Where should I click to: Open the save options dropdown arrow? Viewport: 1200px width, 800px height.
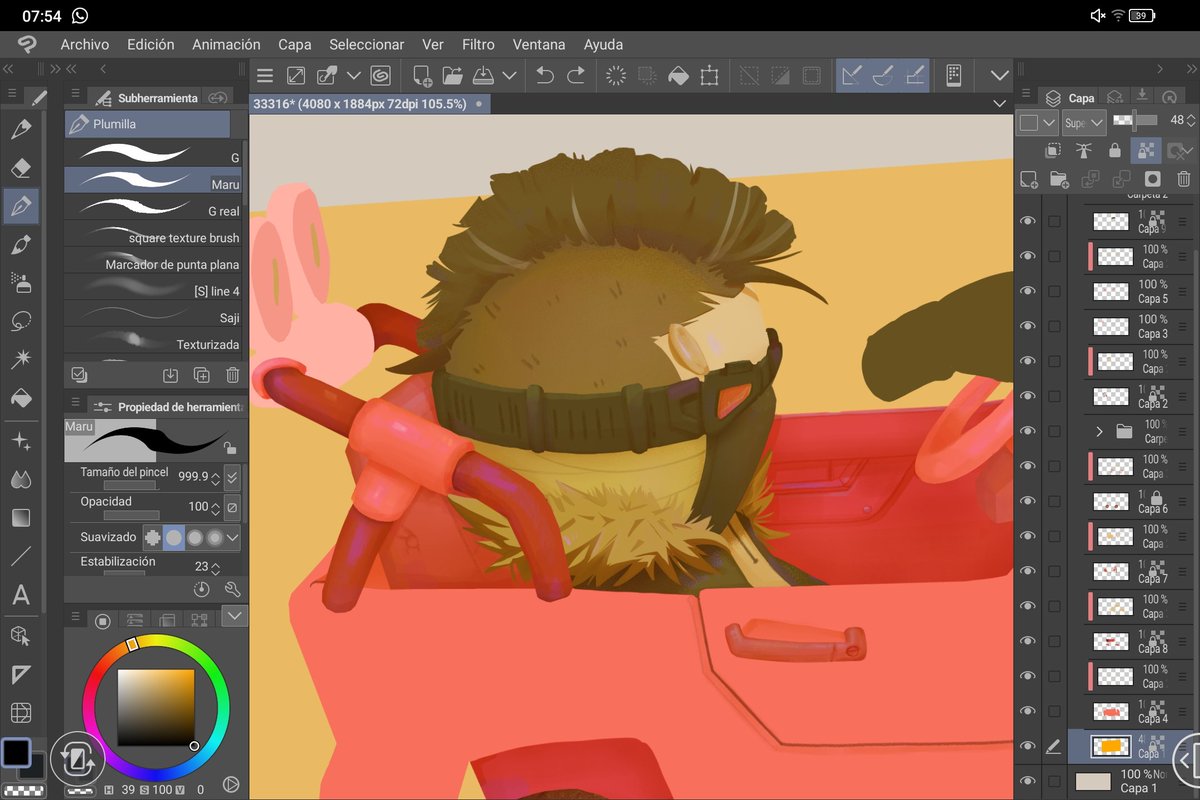click(x=510, y=75)
